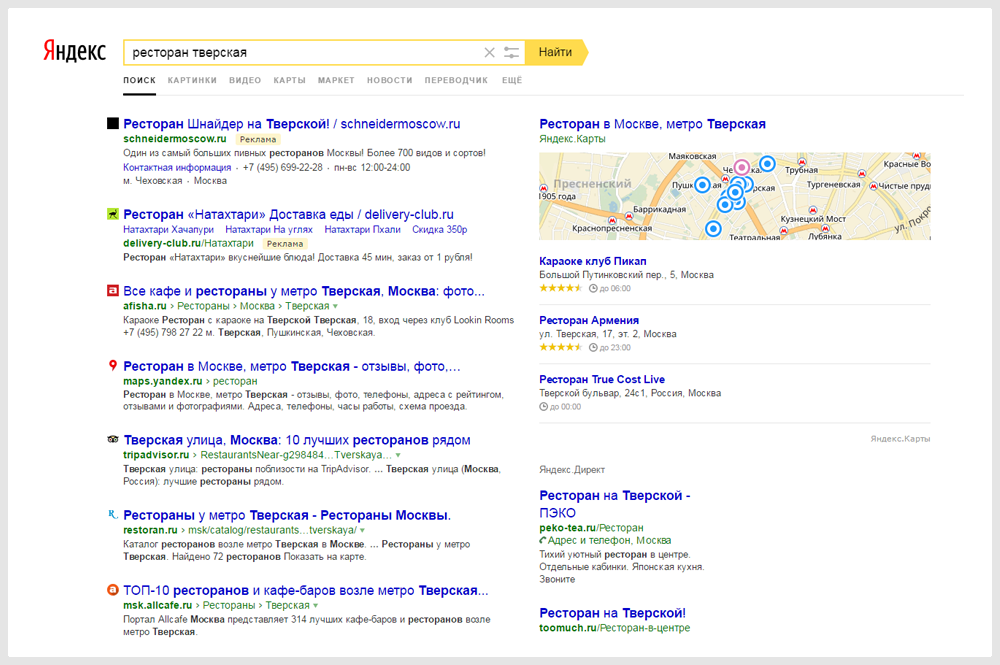Click Контактная информация link
The width and height of the screenshot is (1000, 665).
point(177,168)
